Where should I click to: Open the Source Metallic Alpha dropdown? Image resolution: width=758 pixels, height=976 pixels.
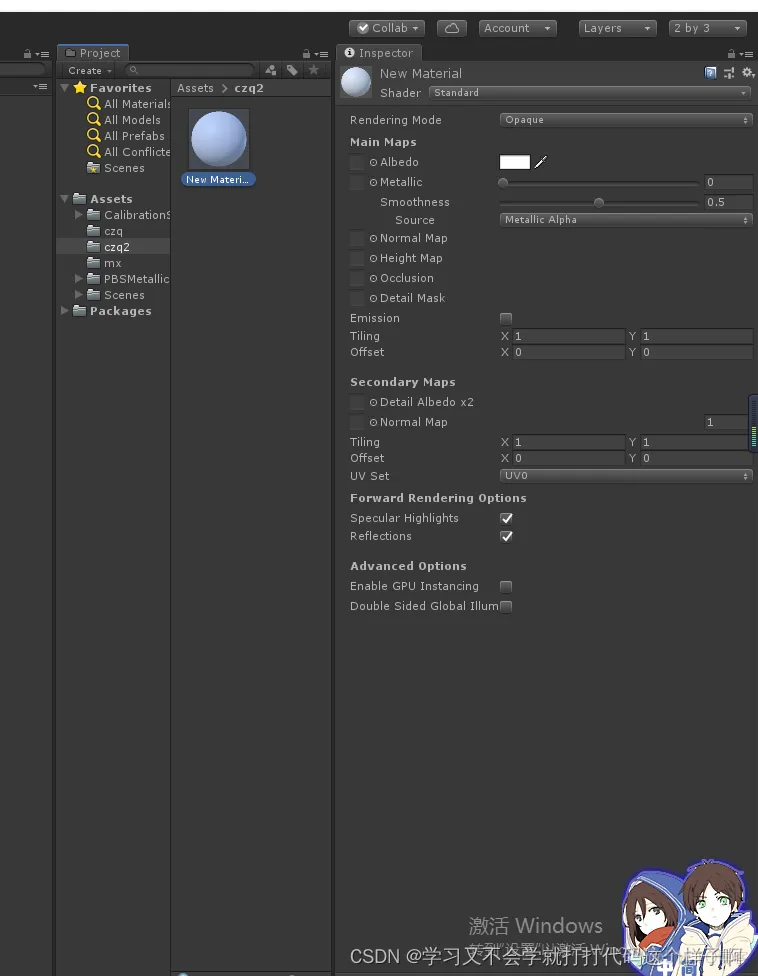pyautogui.click(x=626, y=220)
